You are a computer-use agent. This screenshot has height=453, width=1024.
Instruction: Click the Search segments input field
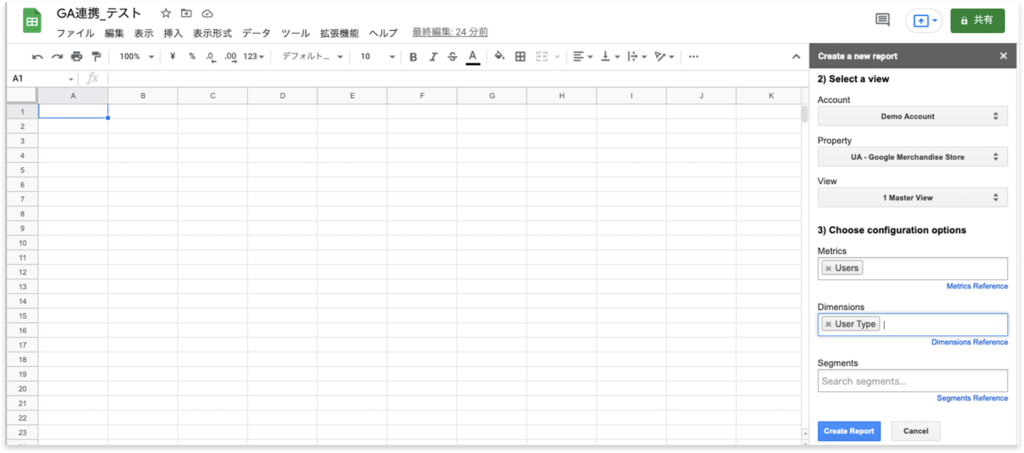912,381
